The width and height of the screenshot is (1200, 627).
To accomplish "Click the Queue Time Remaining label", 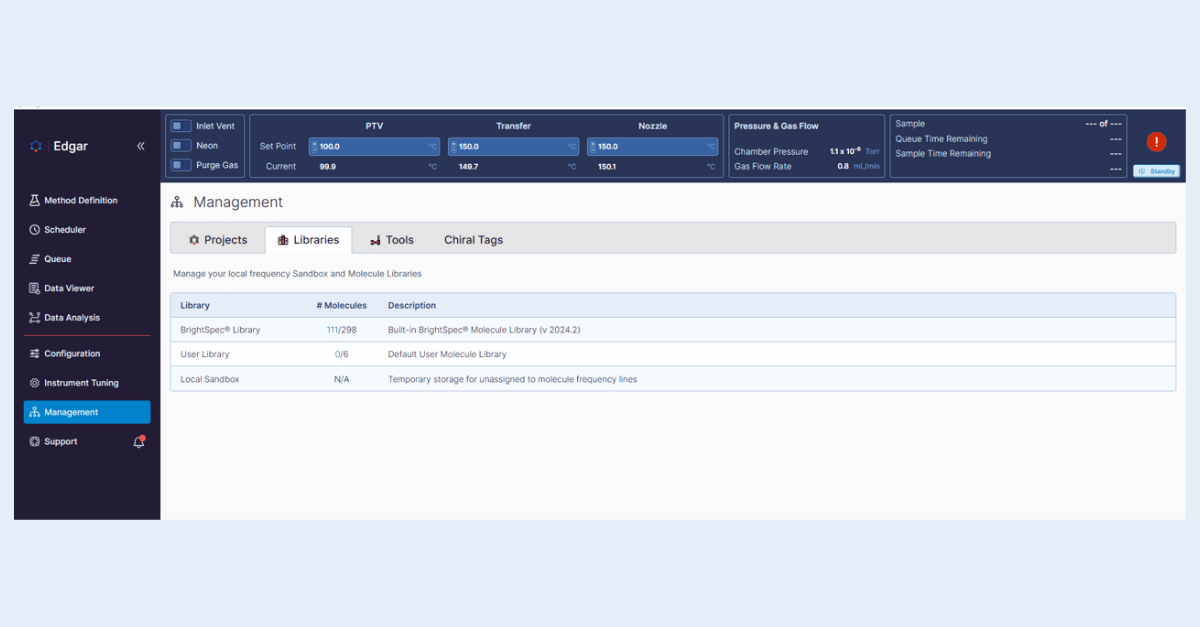I will [941, 139].
